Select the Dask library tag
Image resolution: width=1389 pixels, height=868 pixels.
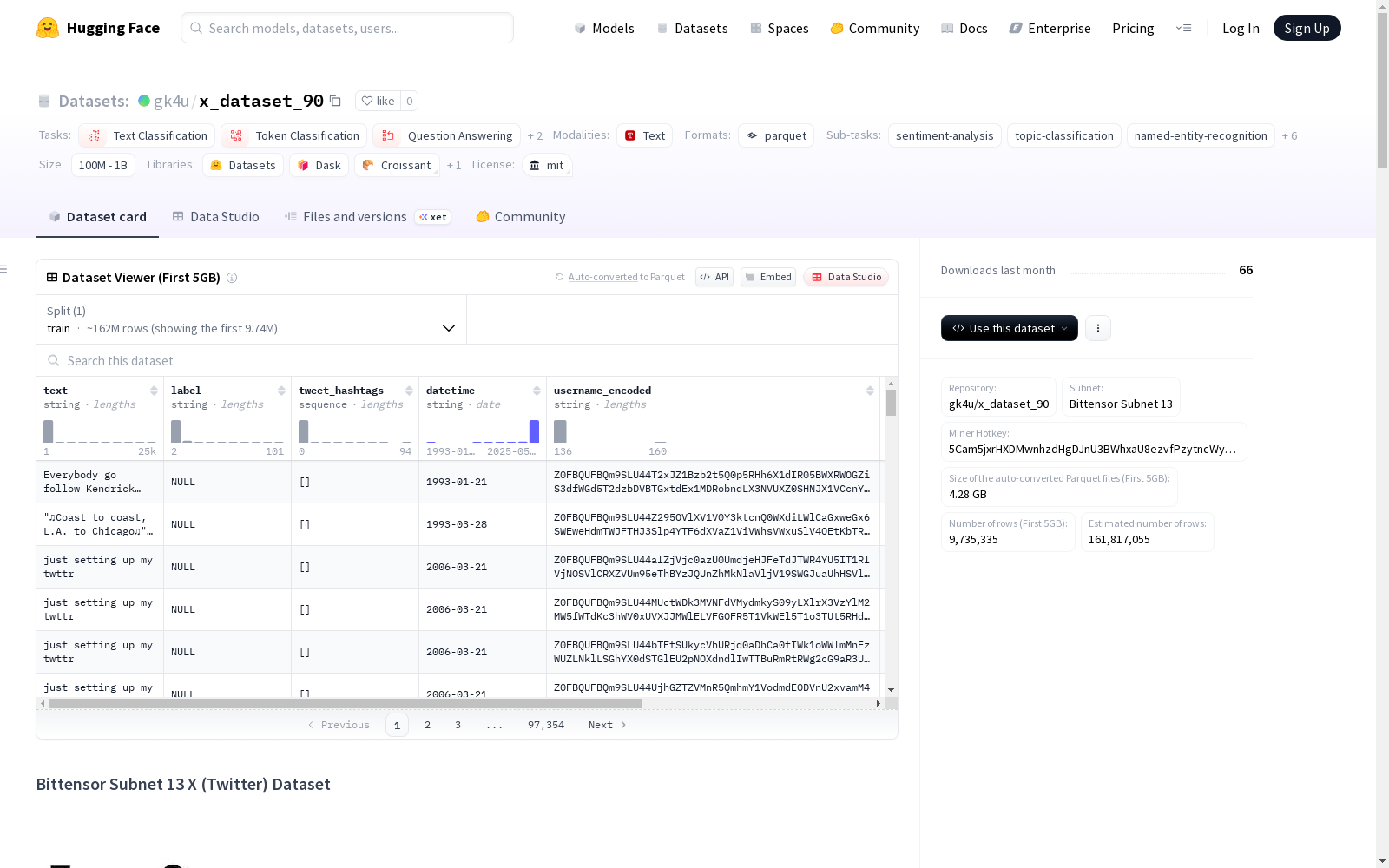point(319,165)
